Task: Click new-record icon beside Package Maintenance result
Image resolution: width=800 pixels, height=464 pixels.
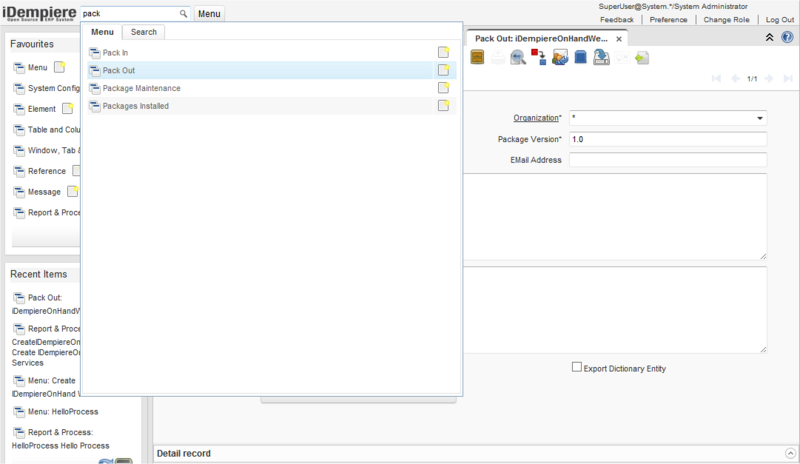Action: coord(444,88)
